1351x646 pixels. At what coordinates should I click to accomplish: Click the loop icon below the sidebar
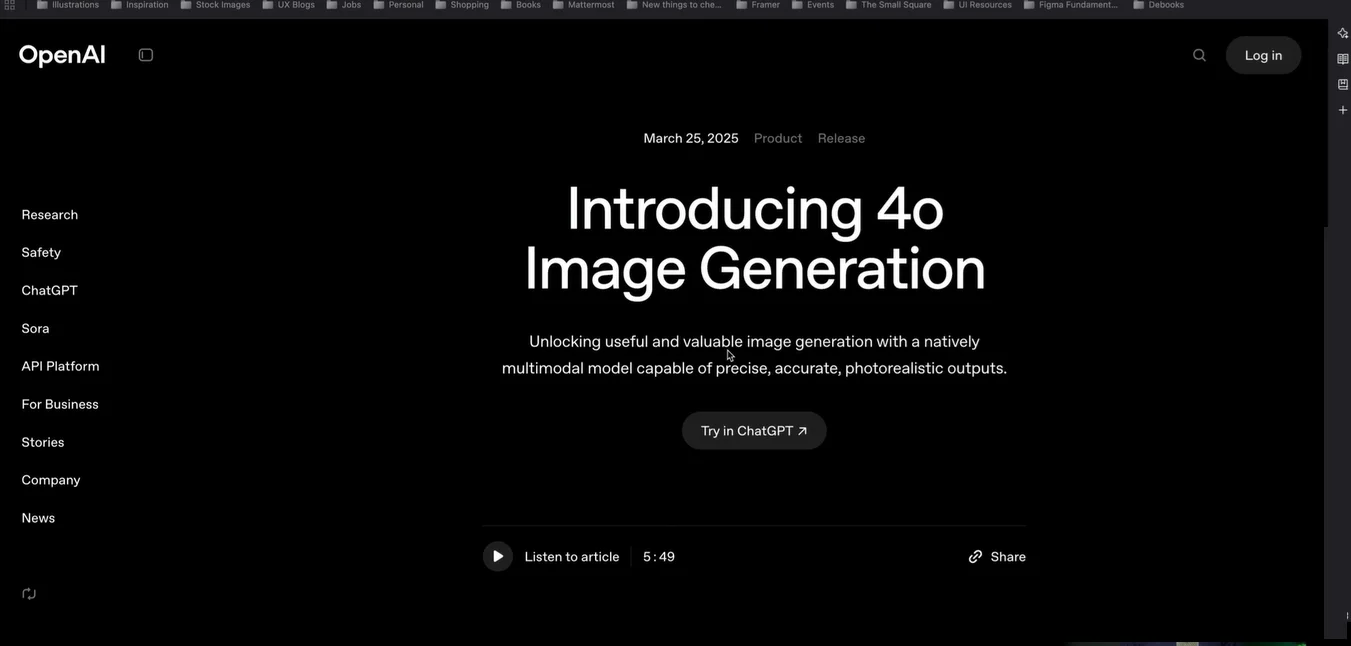click(29, 594)
